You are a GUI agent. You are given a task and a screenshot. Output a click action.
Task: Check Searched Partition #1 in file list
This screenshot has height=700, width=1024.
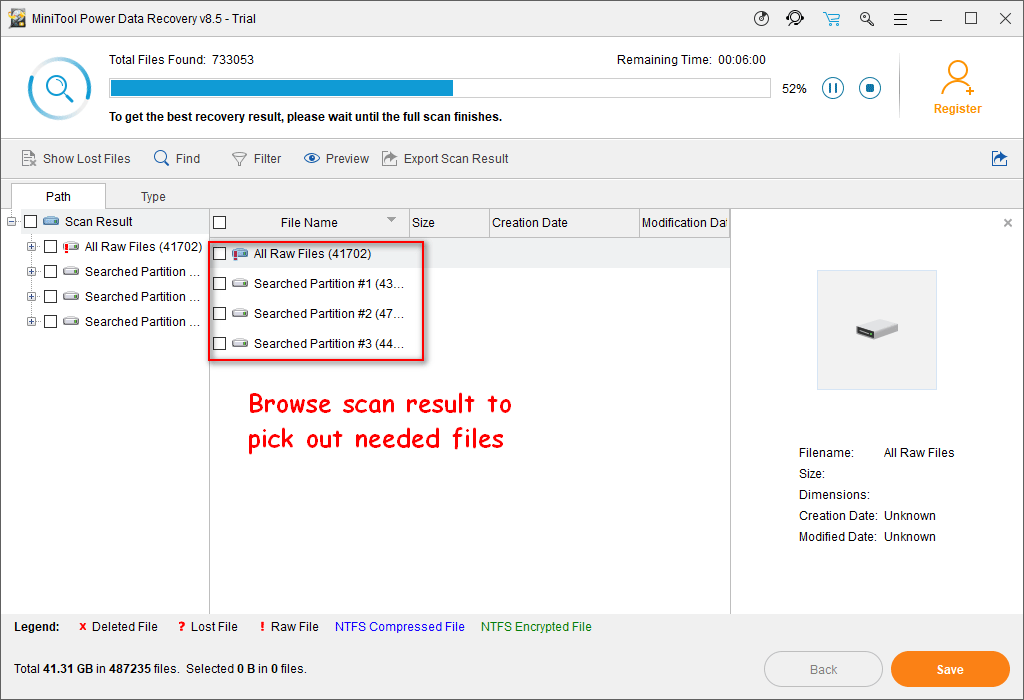point(220,283)
